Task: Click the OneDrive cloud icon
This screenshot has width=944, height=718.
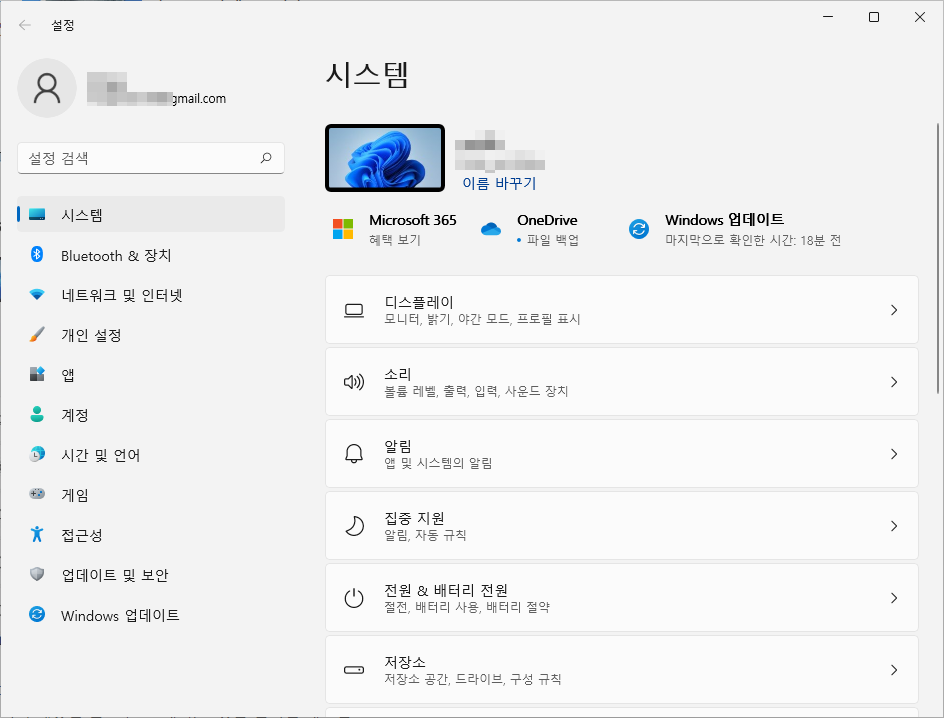Action: pos(491,229)
